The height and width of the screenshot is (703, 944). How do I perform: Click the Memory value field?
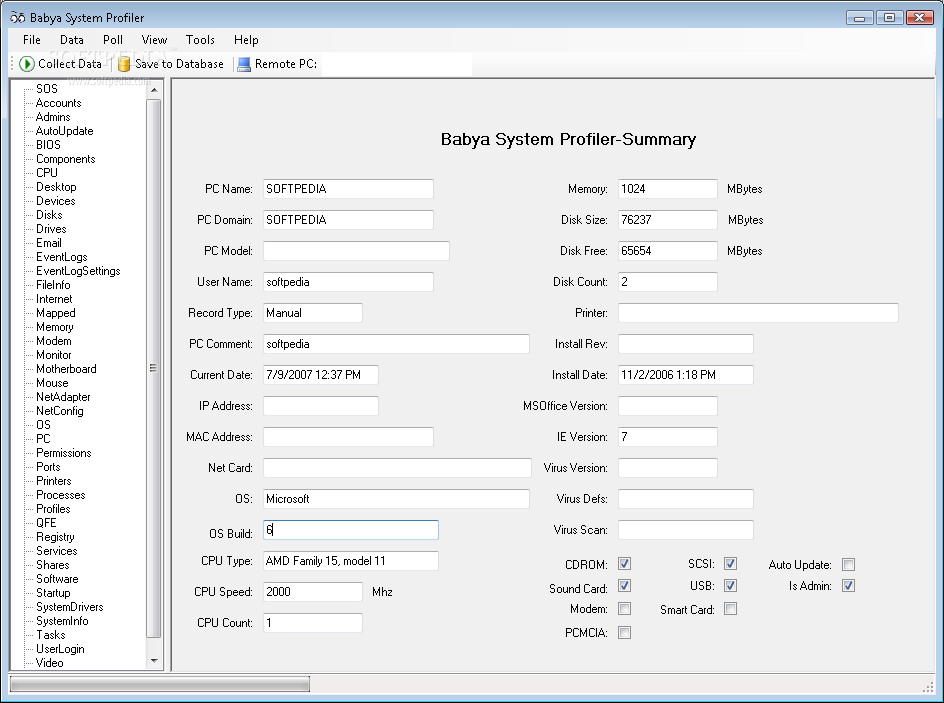pyautogui.click(x=668, y=189)
